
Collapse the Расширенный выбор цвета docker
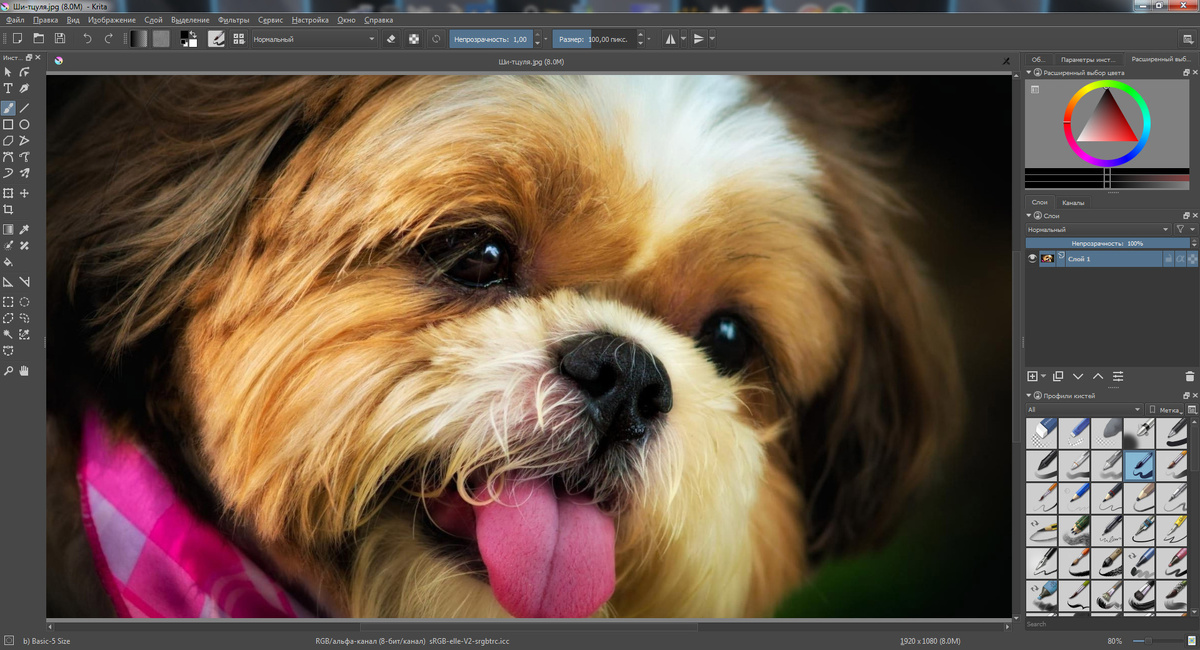click(1029, 73)
